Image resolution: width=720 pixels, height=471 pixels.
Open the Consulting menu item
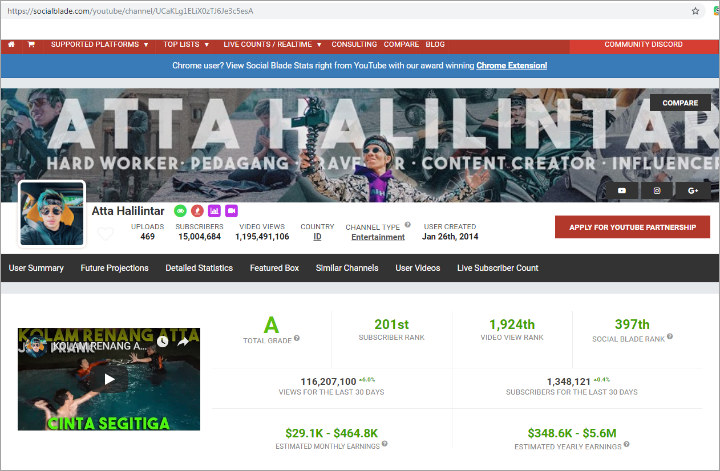[354, 45]
